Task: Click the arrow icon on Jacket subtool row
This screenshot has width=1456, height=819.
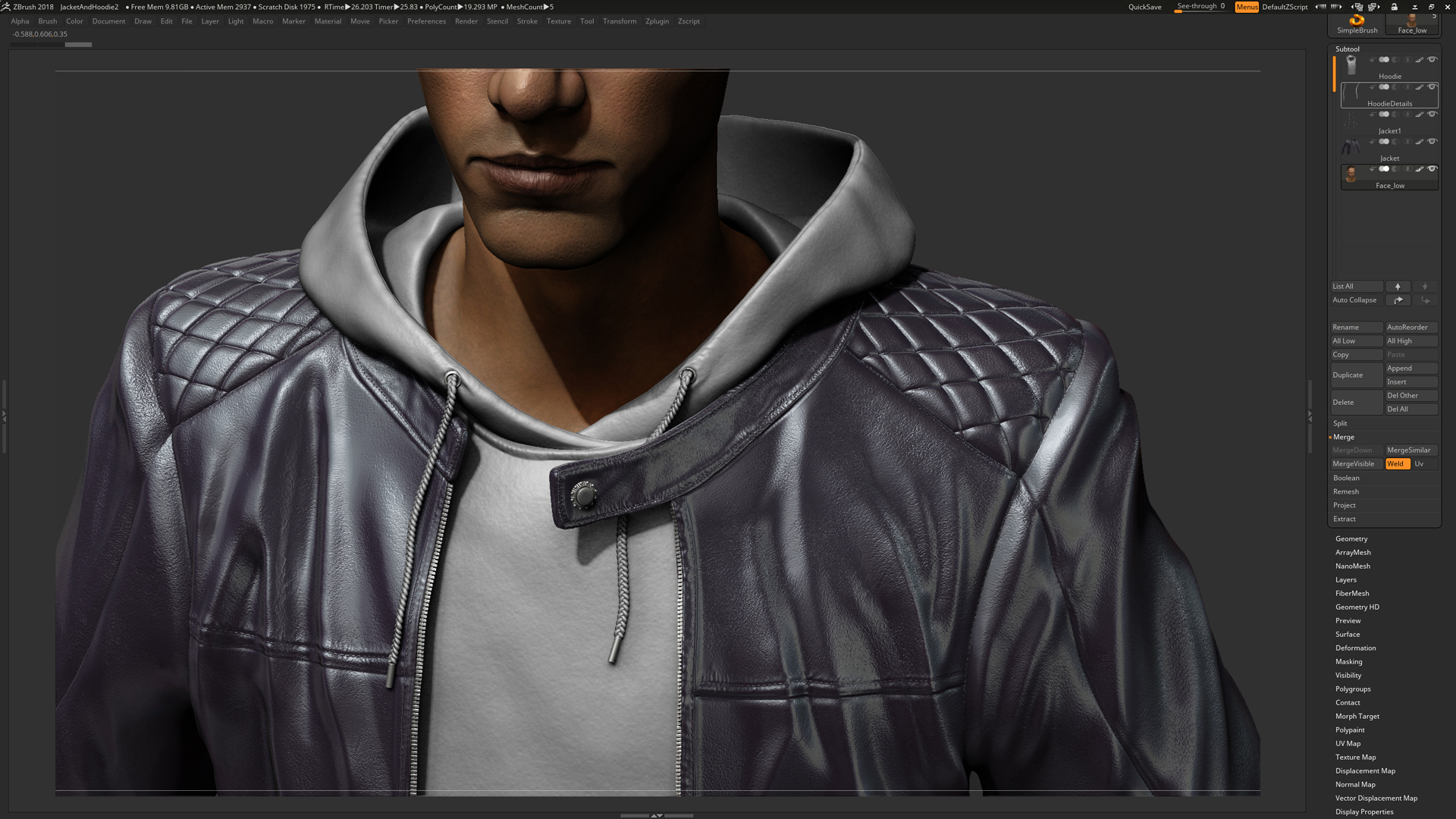Action: (x=1373, y=142)
